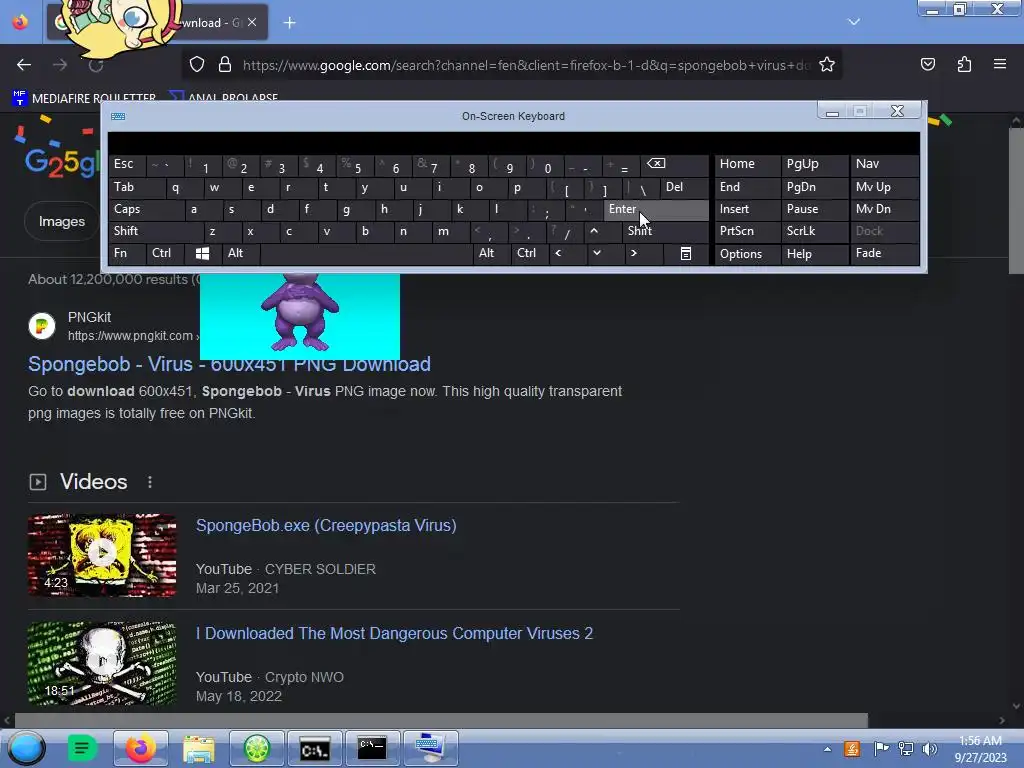Click the Del key on keyboard
The image size is (1024, 768).
coord(684,187)
